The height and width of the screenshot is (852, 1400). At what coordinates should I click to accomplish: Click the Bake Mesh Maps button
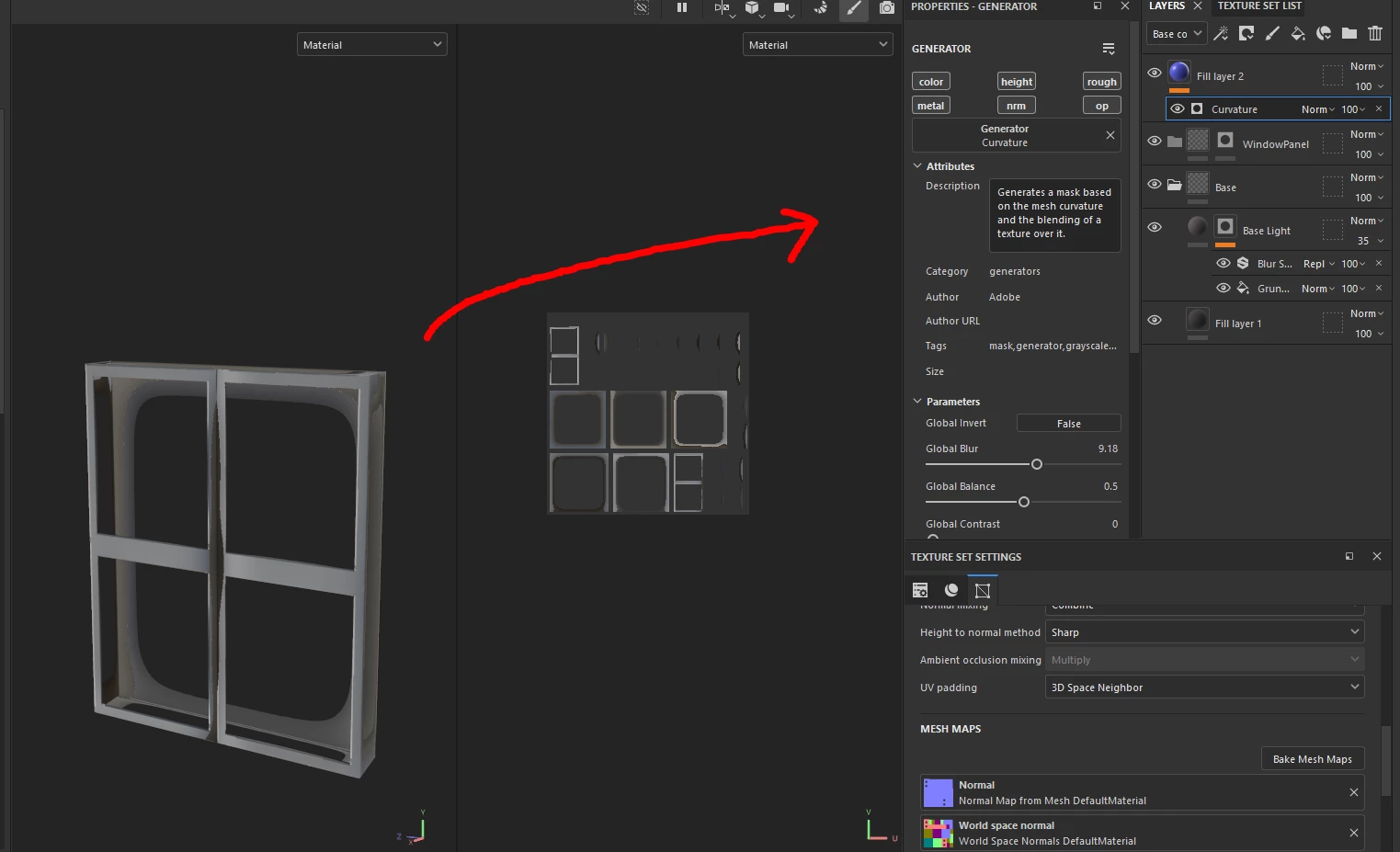pyautogui.click(x=1313, y=759)
